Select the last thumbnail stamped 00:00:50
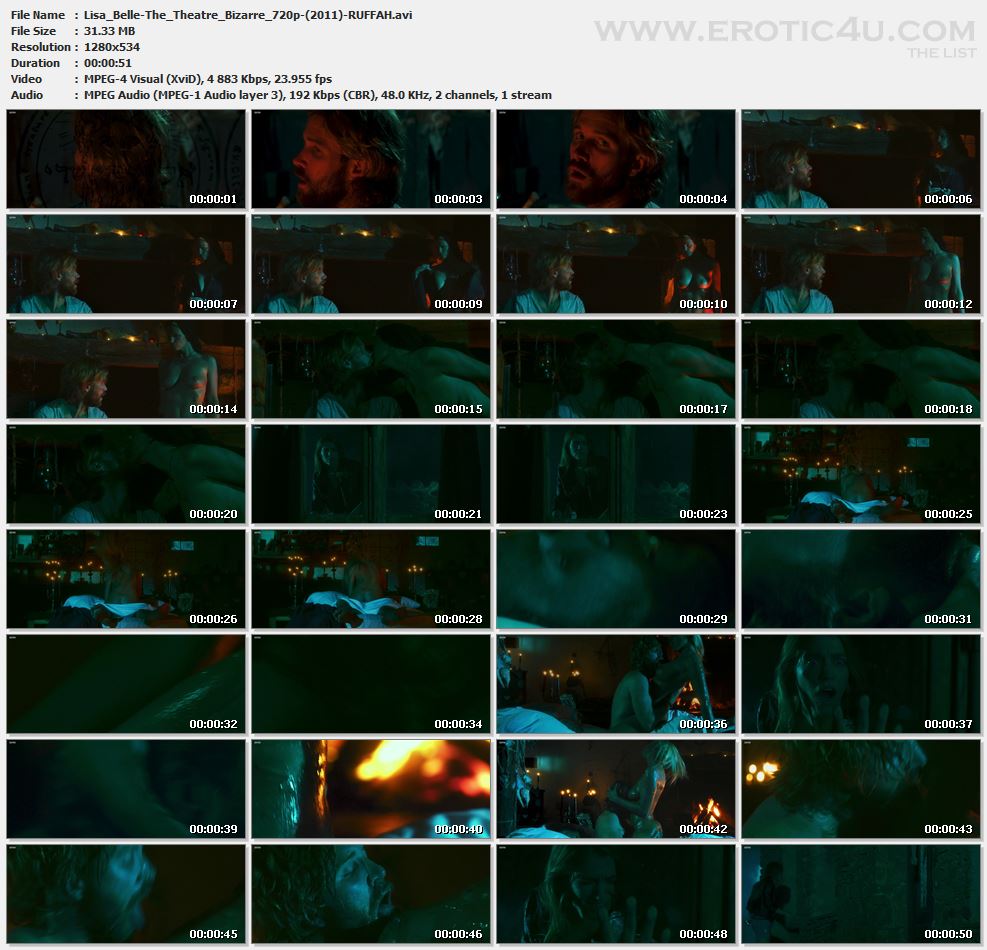Image resolution: width=987 pixels, height=950 pixels. (x=860, y=895)
